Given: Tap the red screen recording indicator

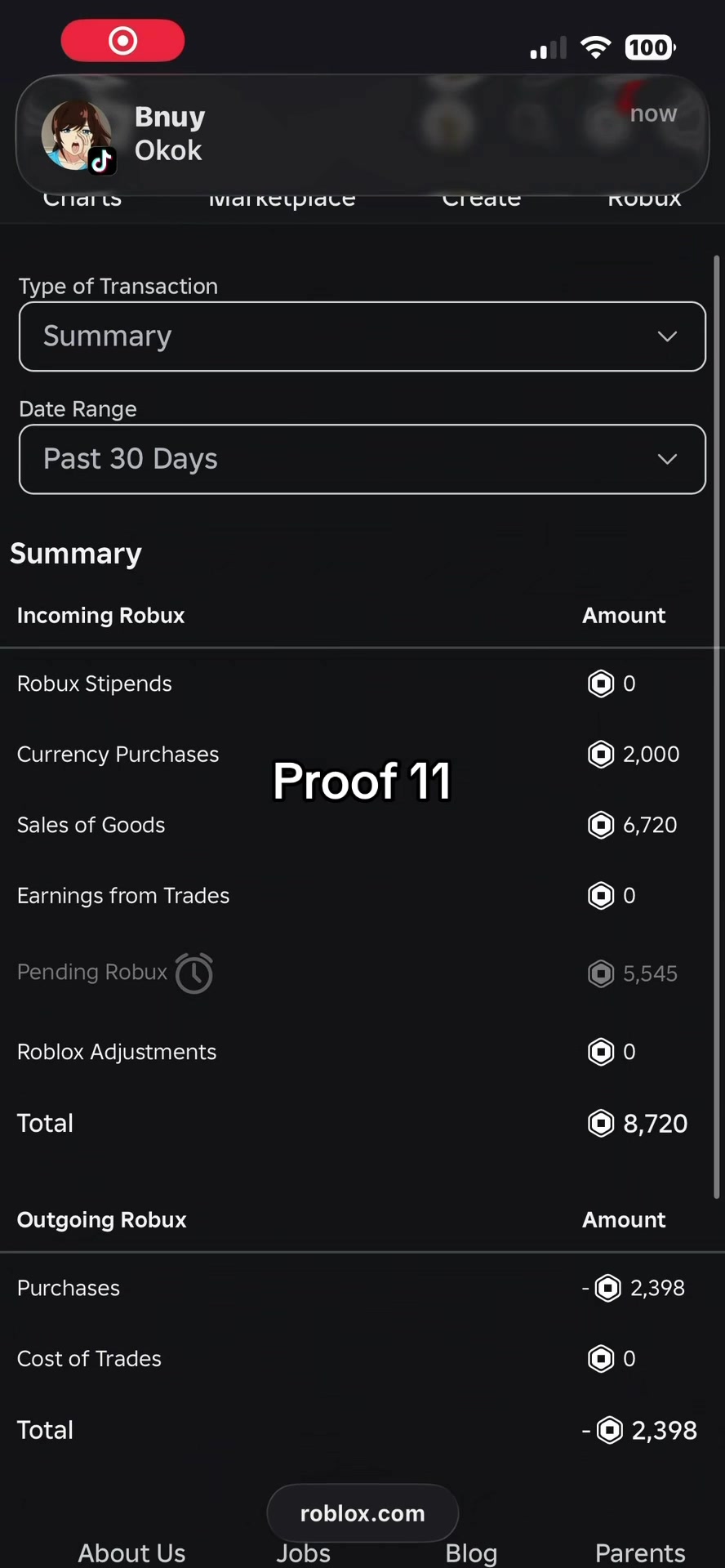Looking at the screenshot, I should 122,41.
